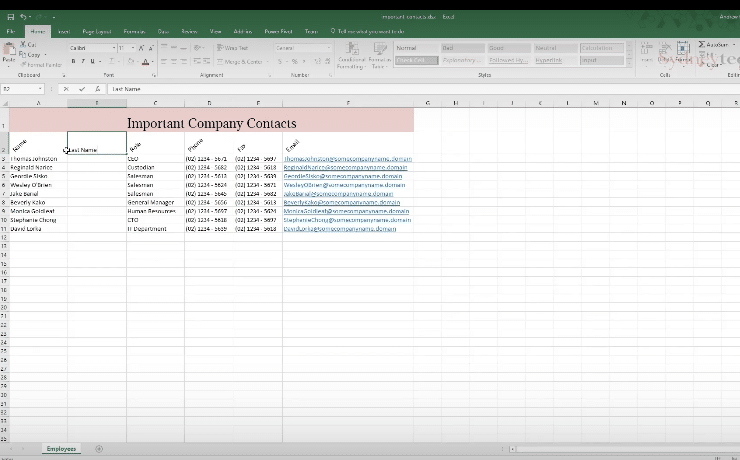Viewport: 740px width, 460px height.
Task: Expand the Merge & Center arrow
Action: 268,61
